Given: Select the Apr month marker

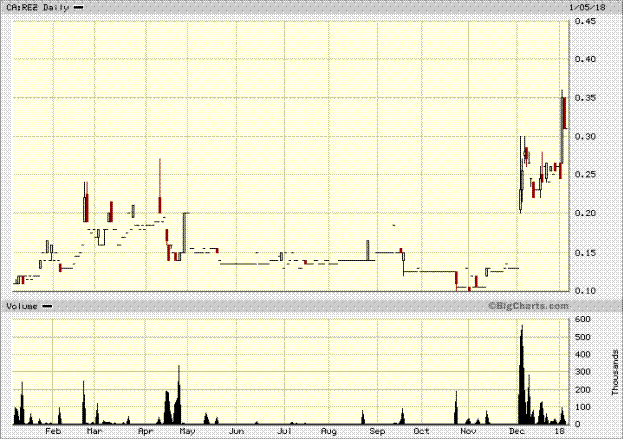Looking at the screenshot, I should [145, 431].
